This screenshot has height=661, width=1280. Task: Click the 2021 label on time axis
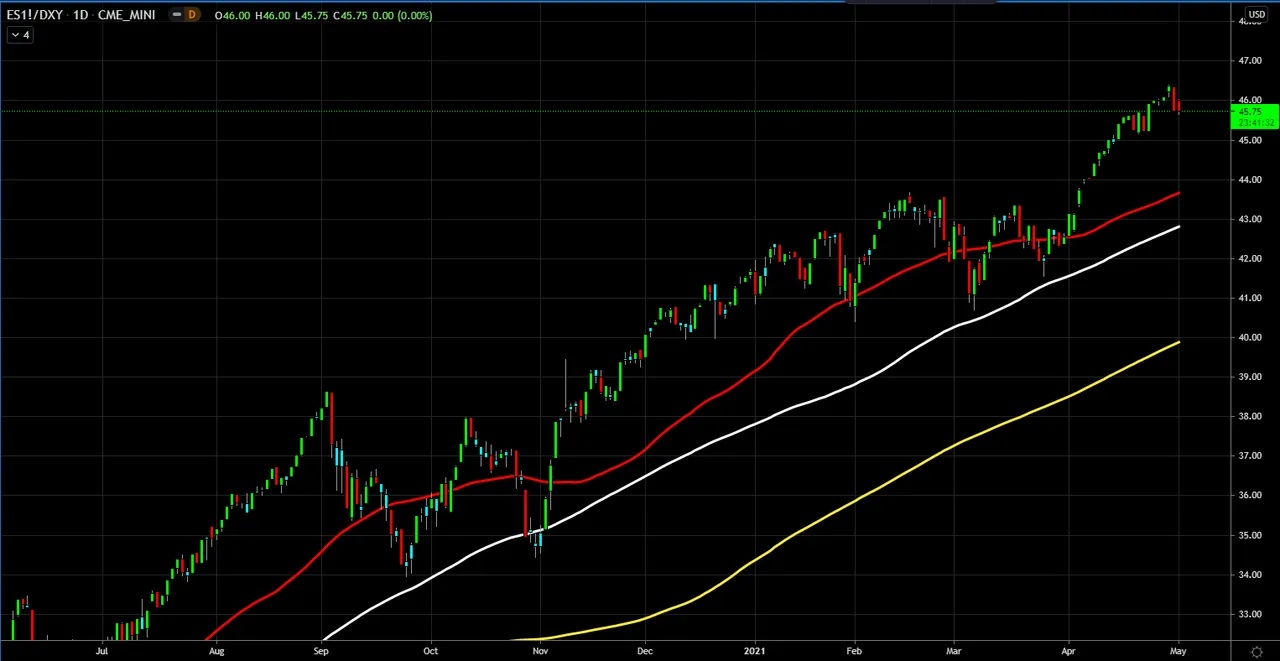pyautogui.click(x=755, y=651)
